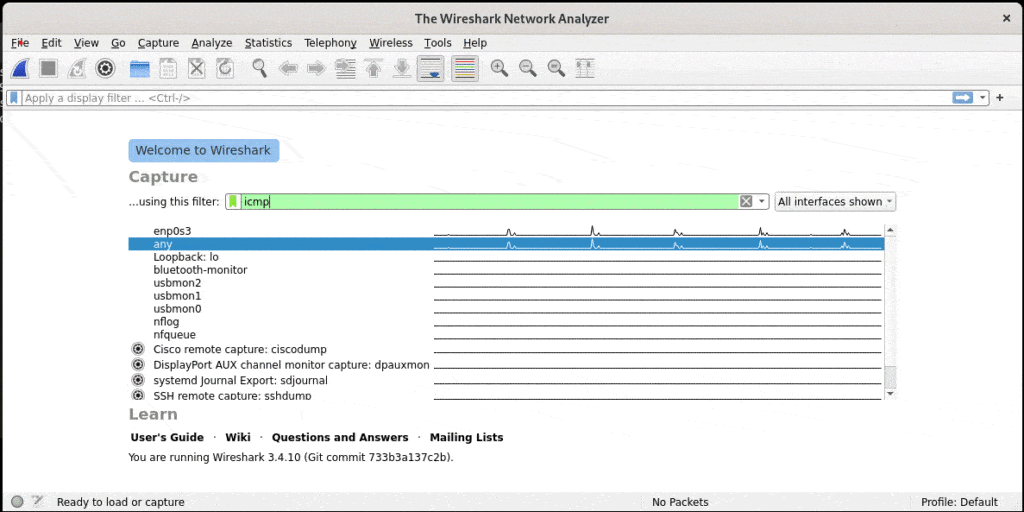This screenshot has width=1024, height=512.
Task: Open the Telephony menu
Action: click(330, 43)
